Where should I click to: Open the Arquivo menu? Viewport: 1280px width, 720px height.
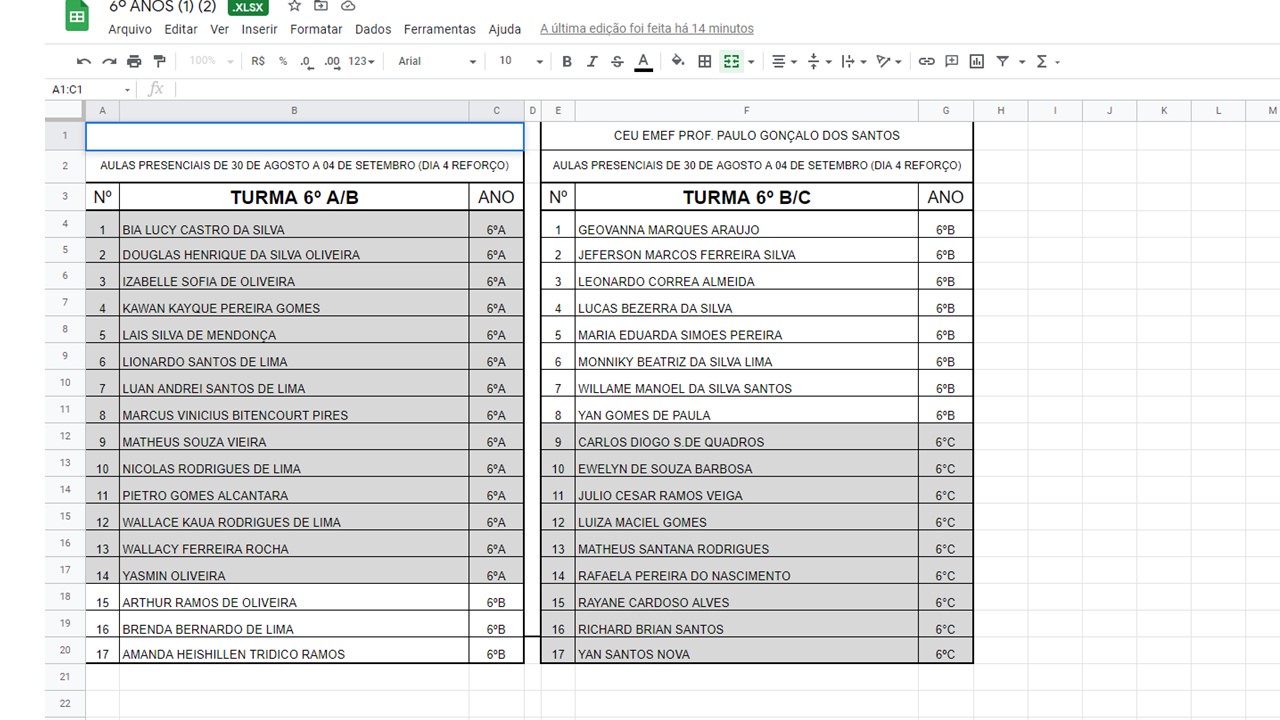[130, 29]
